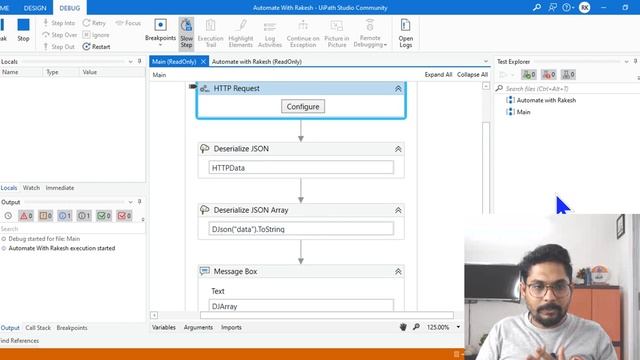640x360 pixels.
Task: Open the Arguments panel
Action: pos(198,327)
